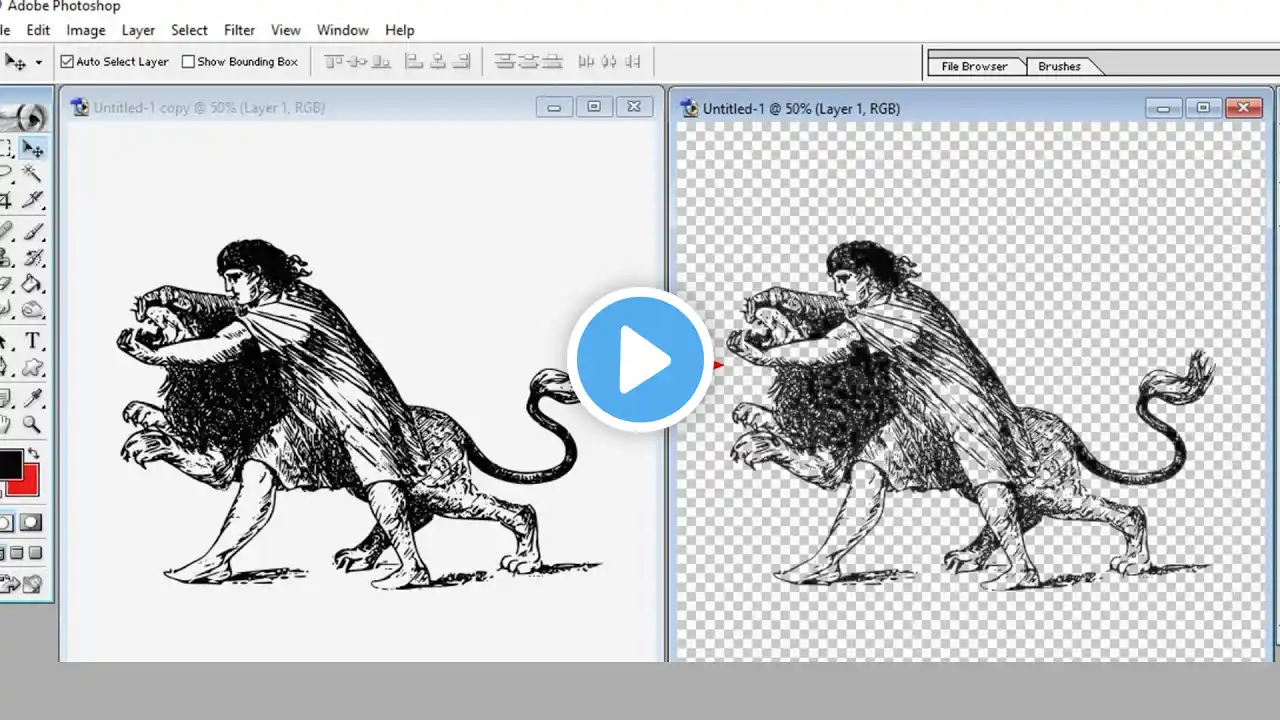Select the Type tool
1280x720 pixels.
coord(33,342)
